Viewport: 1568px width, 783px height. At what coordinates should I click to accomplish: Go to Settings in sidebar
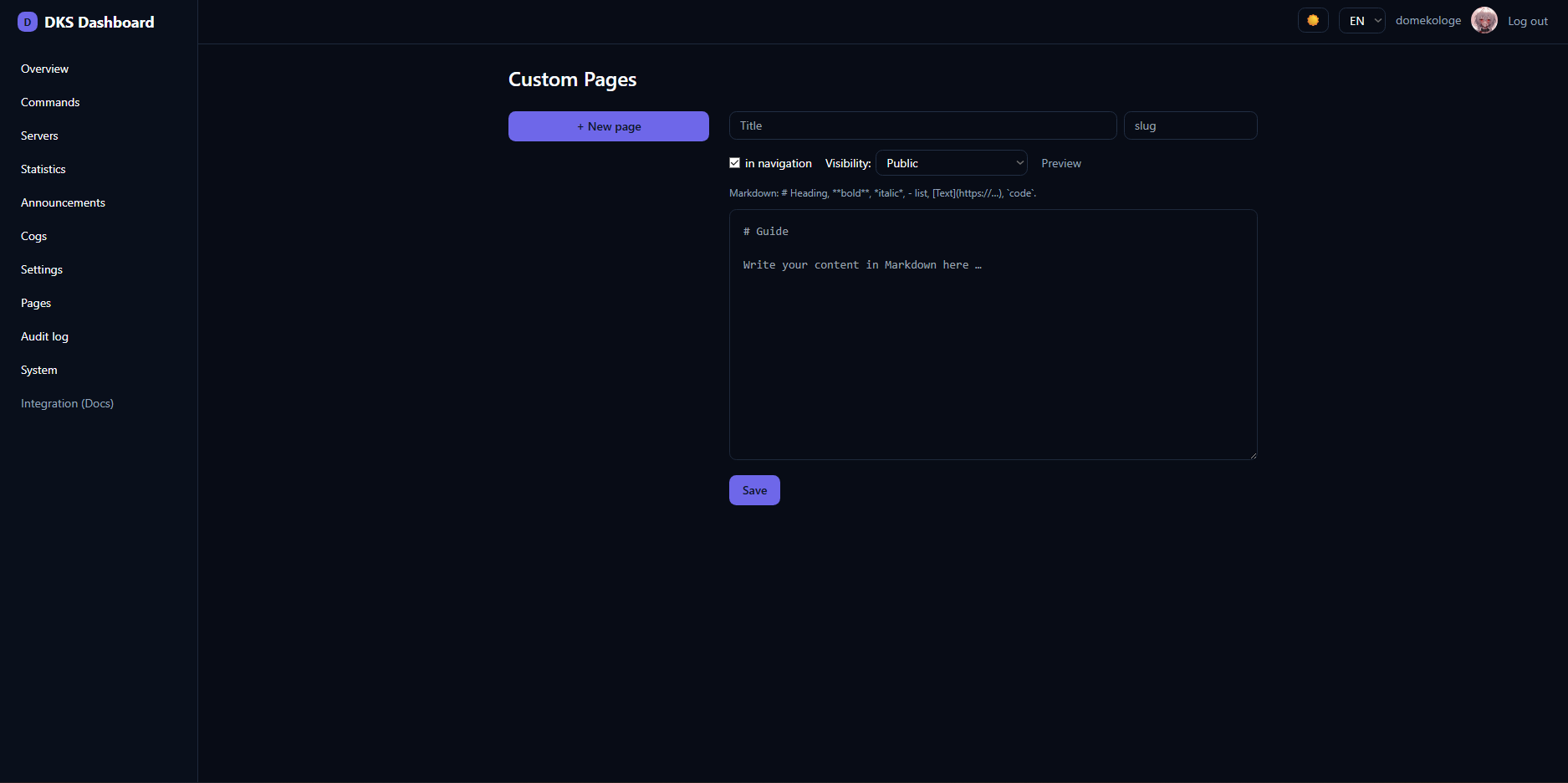(42, 269)
